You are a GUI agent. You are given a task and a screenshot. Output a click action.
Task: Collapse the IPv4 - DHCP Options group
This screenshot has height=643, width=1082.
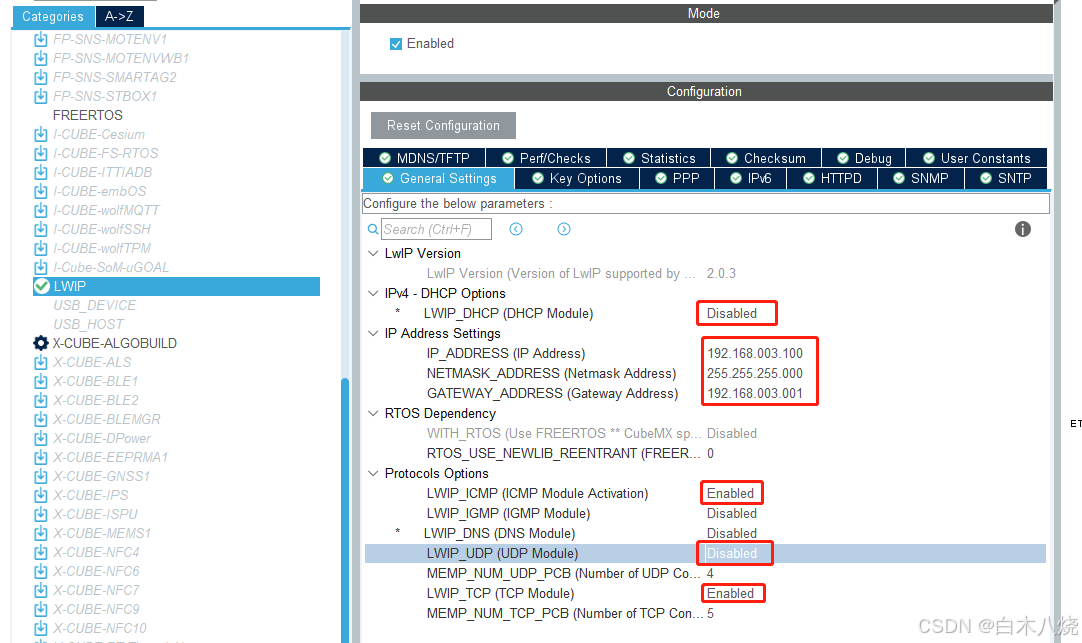point(373,293)
